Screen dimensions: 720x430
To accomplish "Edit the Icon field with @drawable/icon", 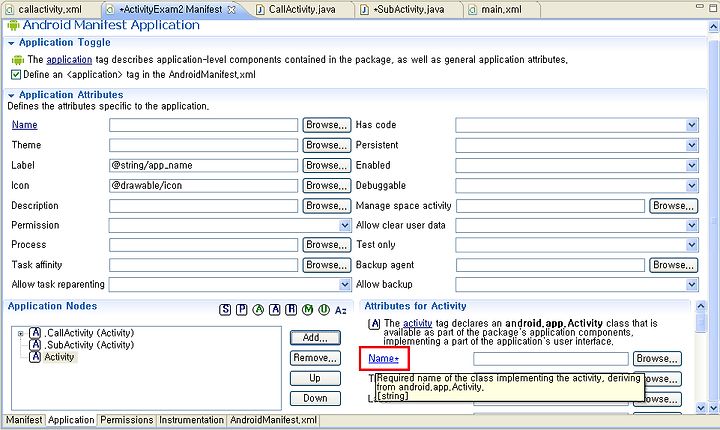I will 203,186.
